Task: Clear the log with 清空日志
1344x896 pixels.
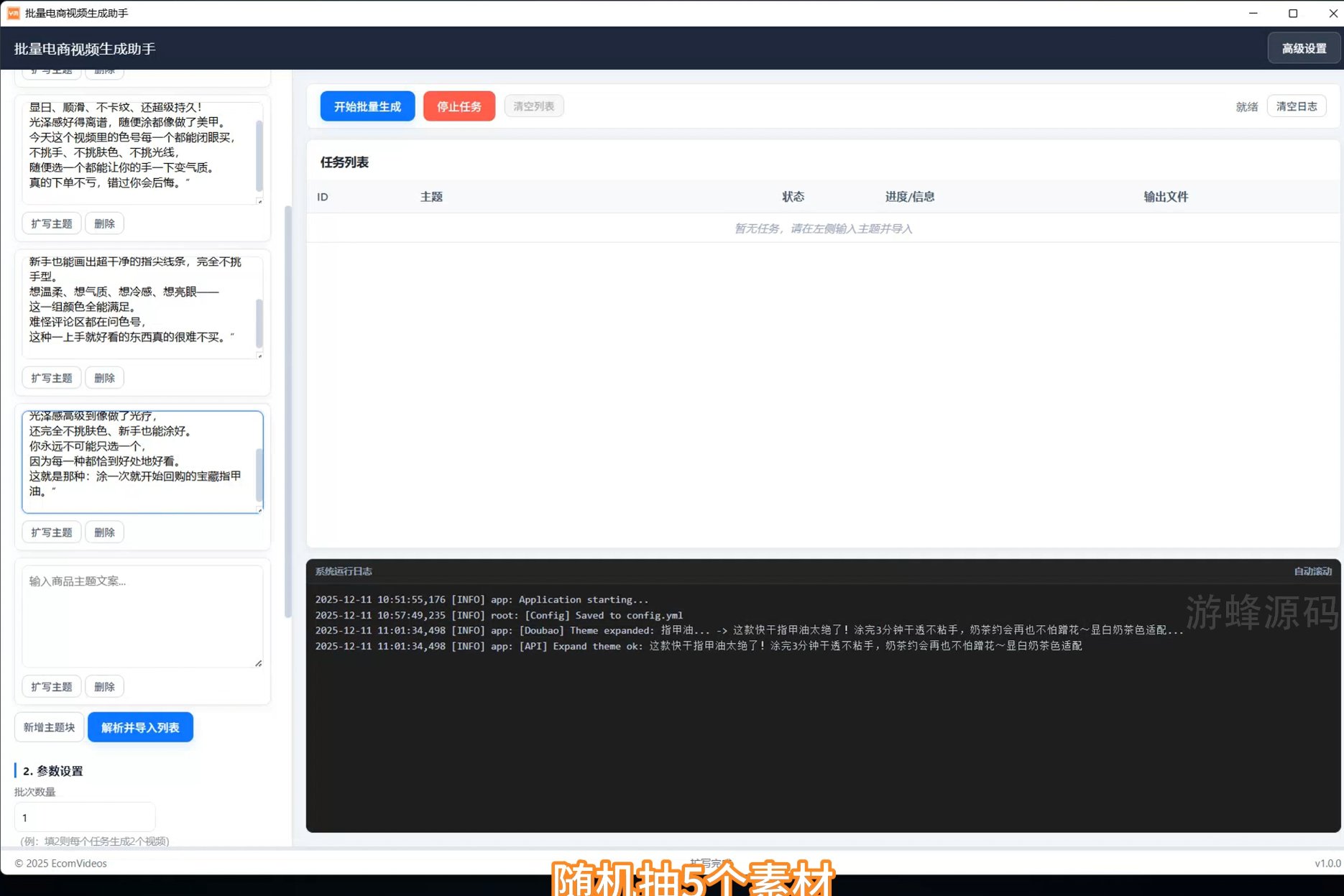Action: click(x=1297, y=106)
